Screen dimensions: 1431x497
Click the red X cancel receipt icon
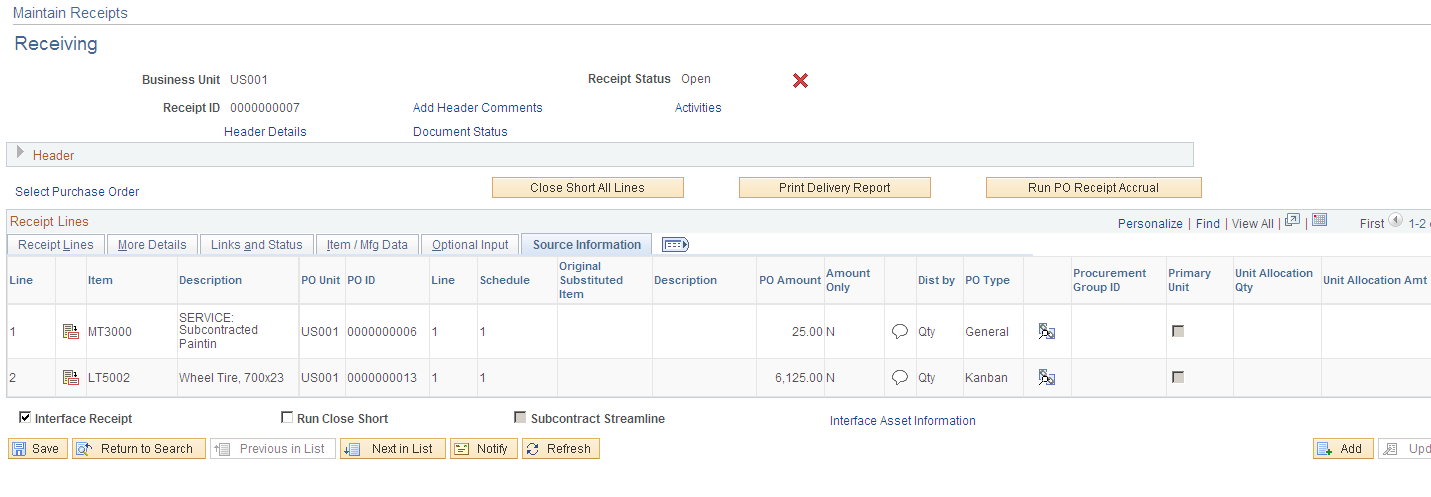click(800, 80)
